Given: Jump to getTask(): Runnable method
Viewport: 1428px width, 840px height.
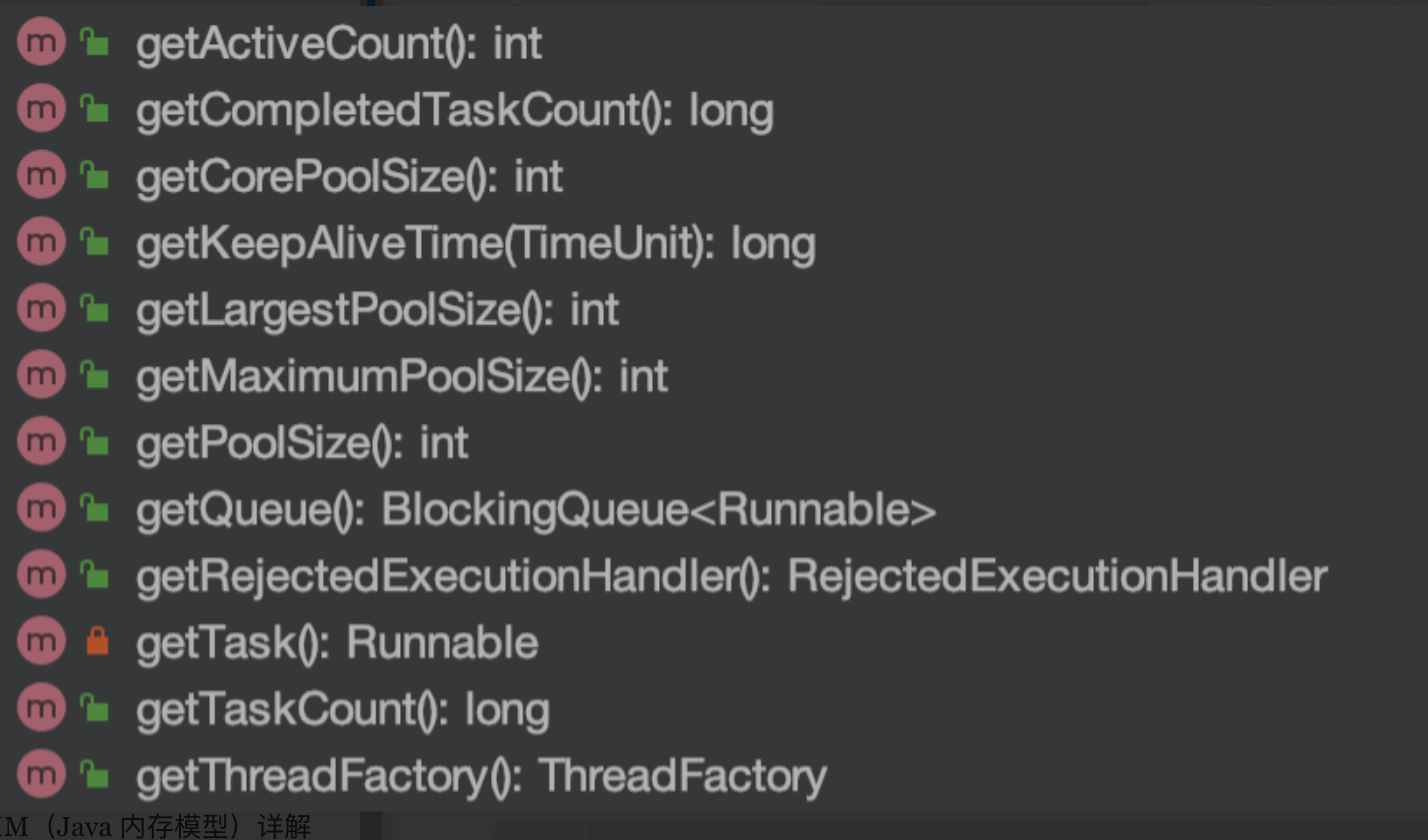Looking at the screenshot, I should coord(337,642).
